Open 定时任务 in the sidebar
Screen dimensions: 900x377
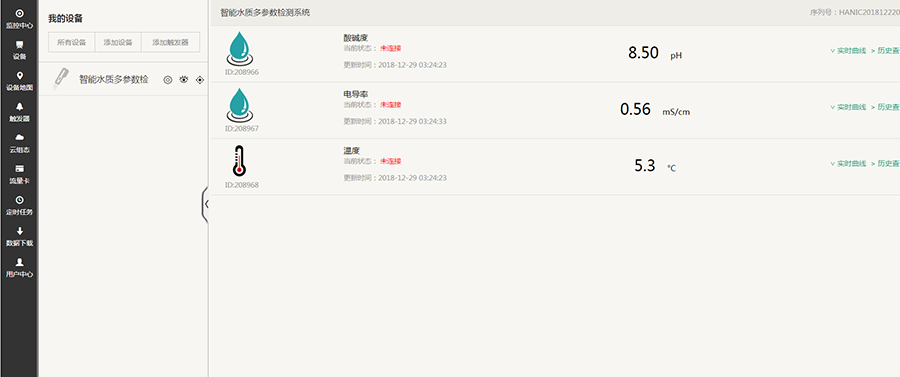(19, 205)
